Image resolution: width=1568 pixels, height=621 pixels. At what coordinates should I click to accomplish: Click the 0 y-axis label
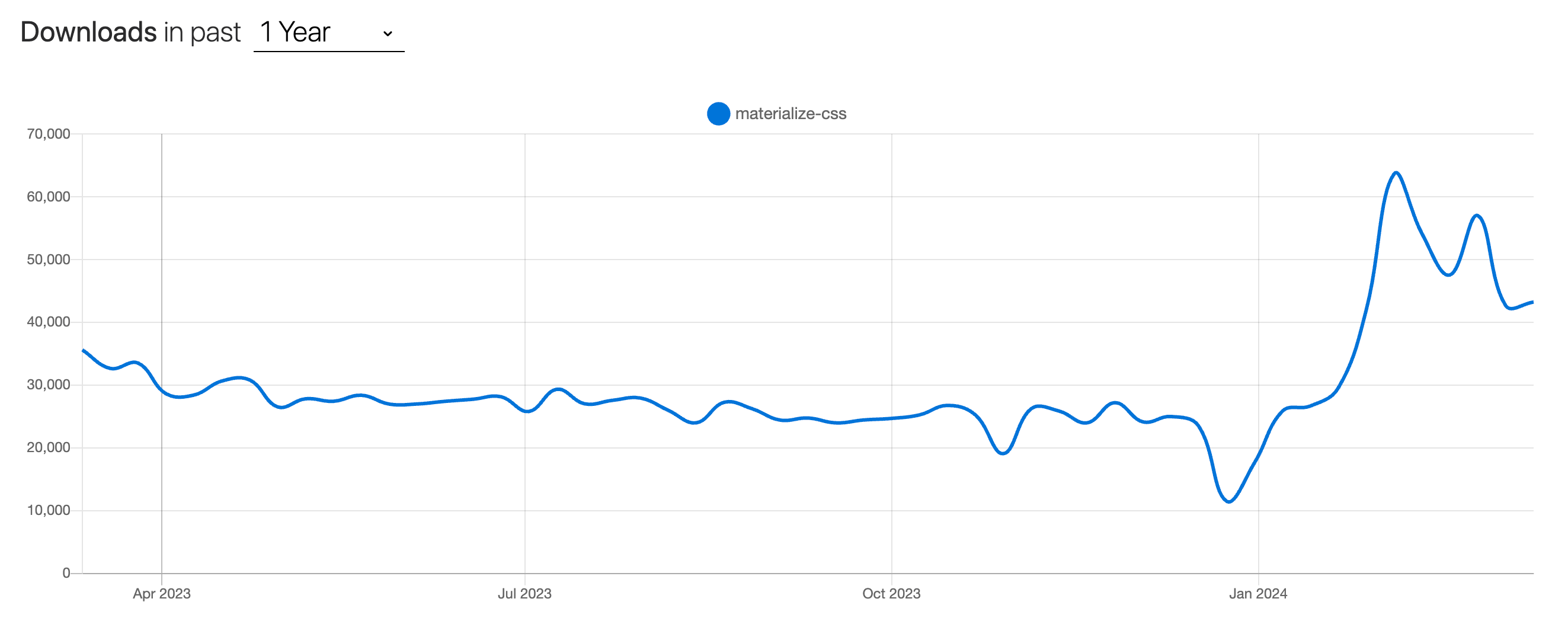click(x=66, y=573)
